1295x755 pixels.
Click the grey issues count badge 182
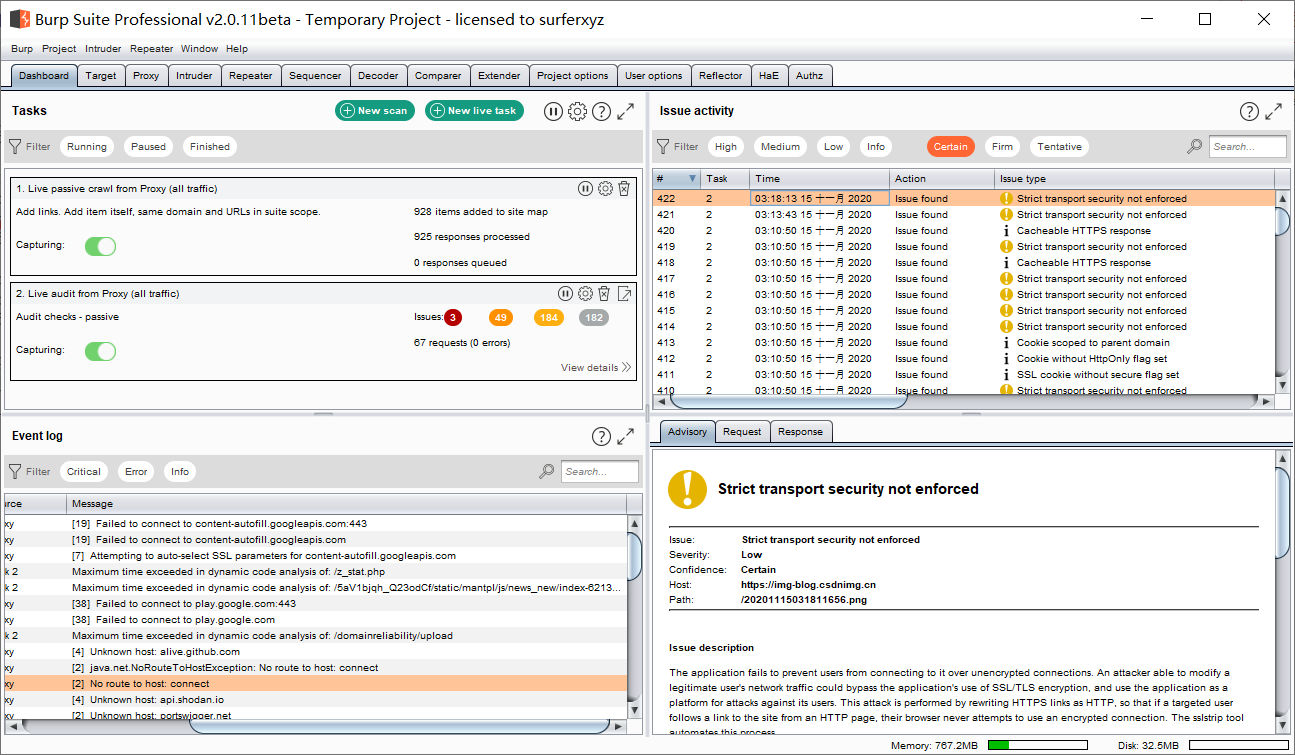click(x=594, y=317)
